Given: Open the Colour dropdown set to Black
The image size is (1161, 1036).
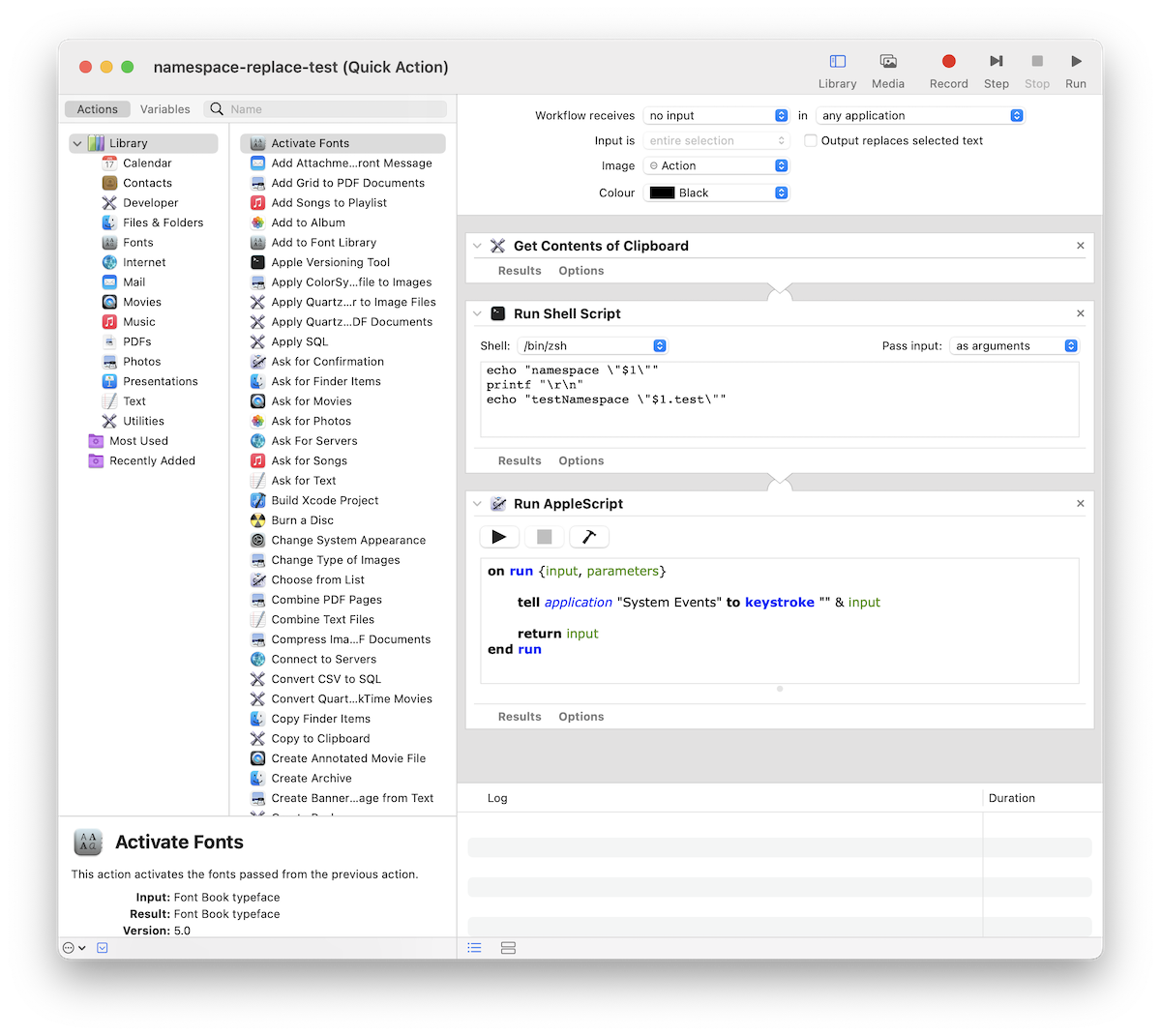Looking at the screenshot, I should click(716, 192).
